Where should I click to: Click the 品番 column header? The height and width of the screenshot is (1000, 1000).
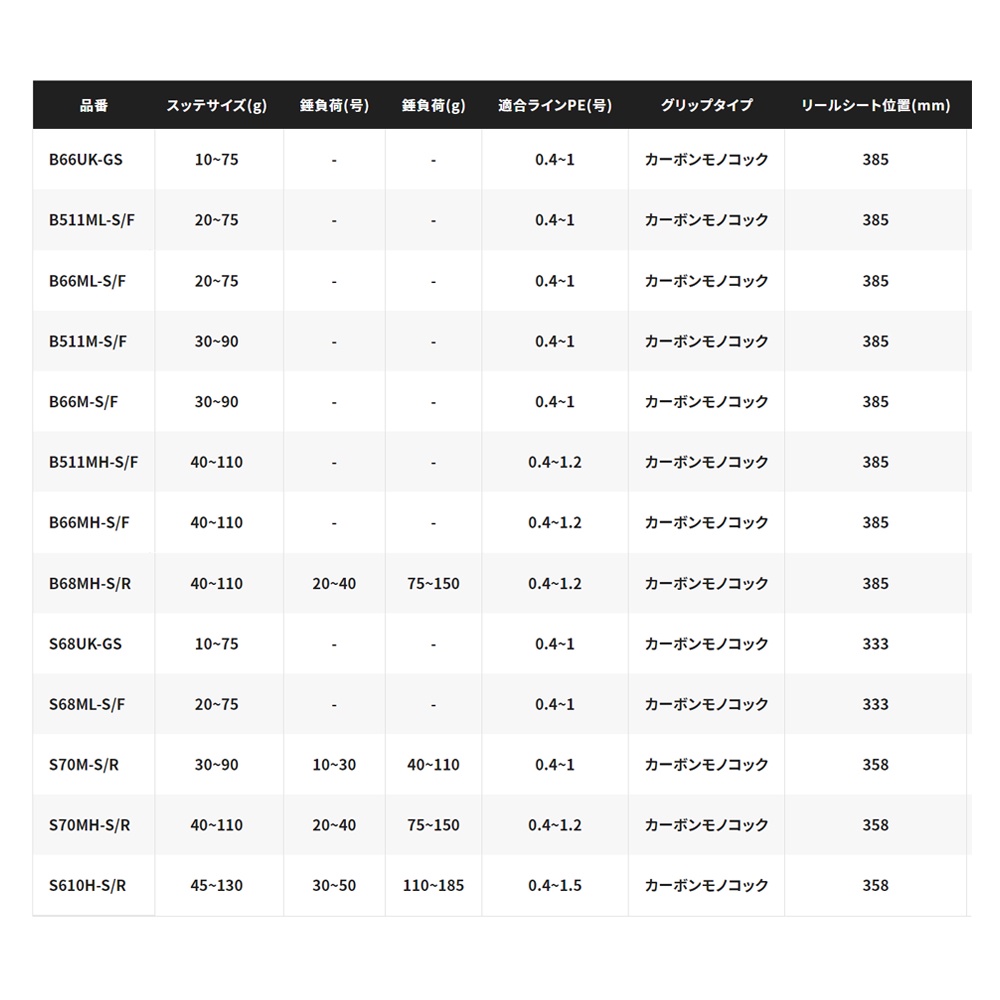(93, 105)
